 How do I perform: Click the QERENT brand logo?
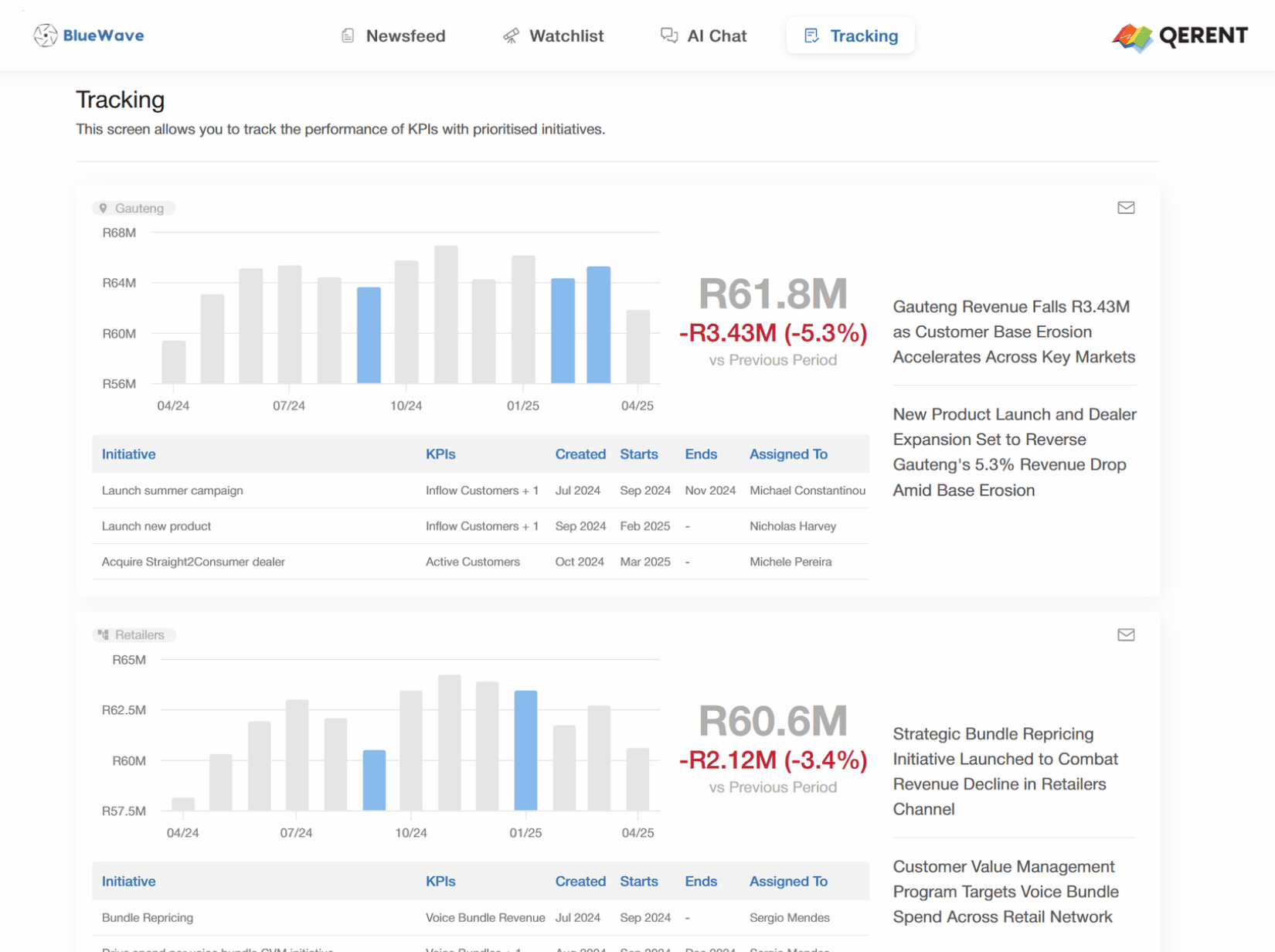(1179, 36)
